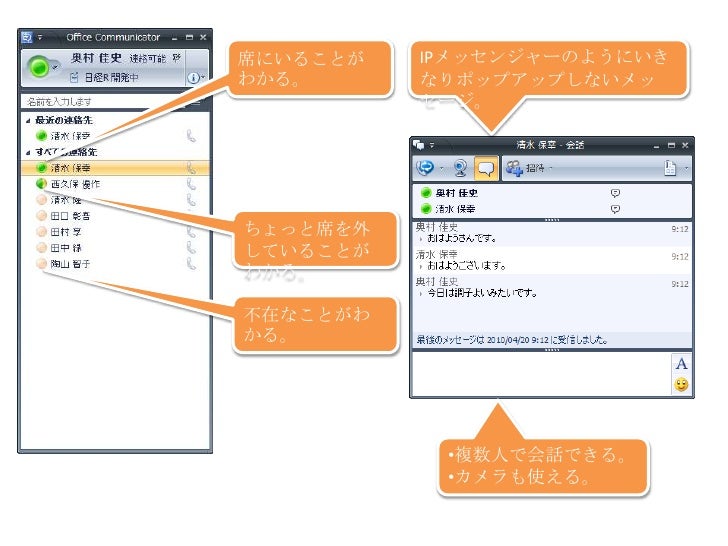Click phone icon on highlighted 清水 保幸 row
Screen dimensions: 728x546
[x=191, y=168]
